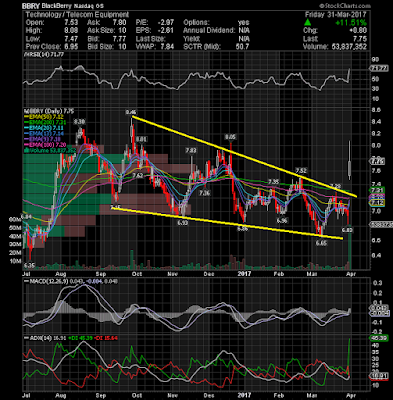Click the 6.93 low label in November
393x400 pixels.
coord(183,223)
